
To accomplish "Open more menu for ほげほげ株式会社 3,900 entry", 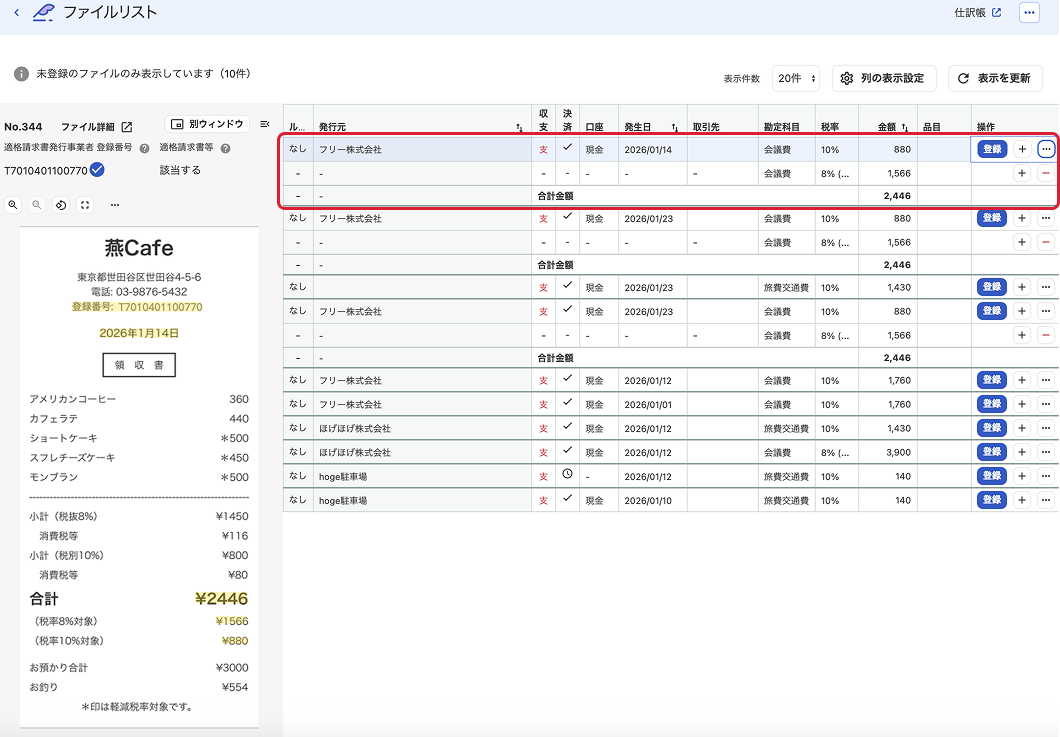I will tap(1046, 452).
